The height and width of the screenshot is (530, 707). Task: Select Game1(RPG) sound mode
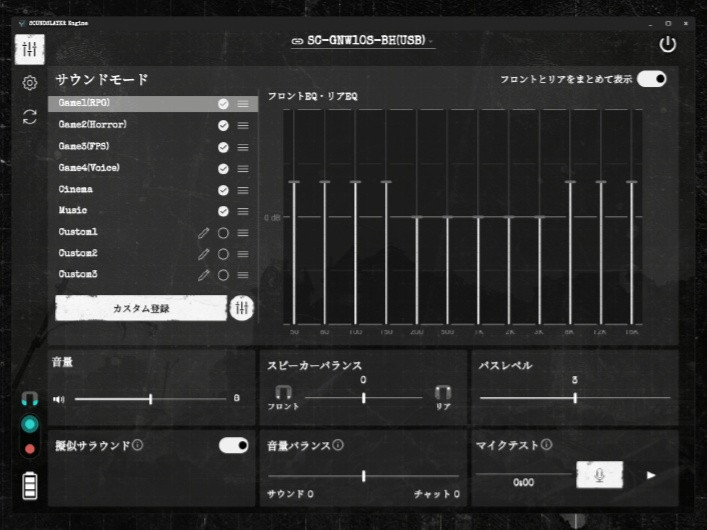point(153,103)
